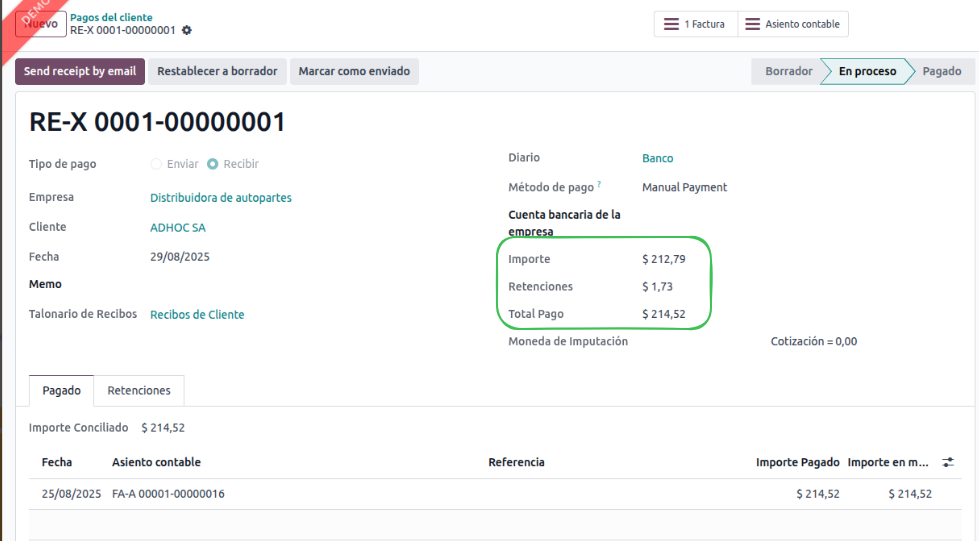Open the gear actions menu beside record name
The width and height of the screenshot is (979, 541).
point(187,30)
